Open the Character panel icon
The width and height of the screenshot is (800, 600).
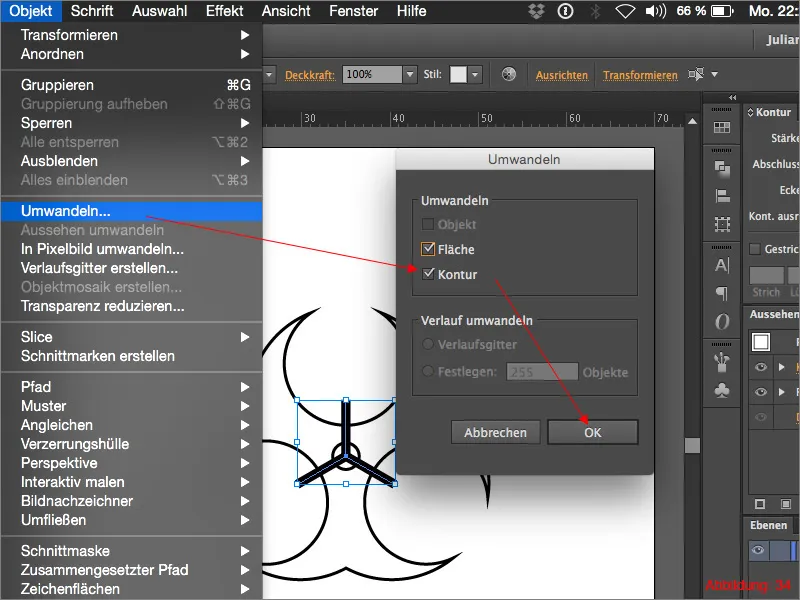tap(721, 265)
